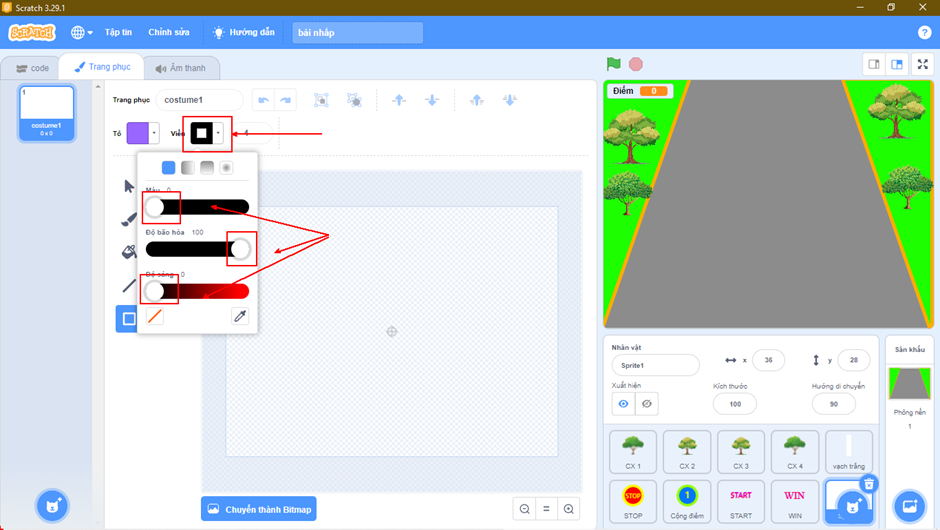Click the Màu hue slider handle
Viewport: 940px width, 530px height.
[155, 207]
